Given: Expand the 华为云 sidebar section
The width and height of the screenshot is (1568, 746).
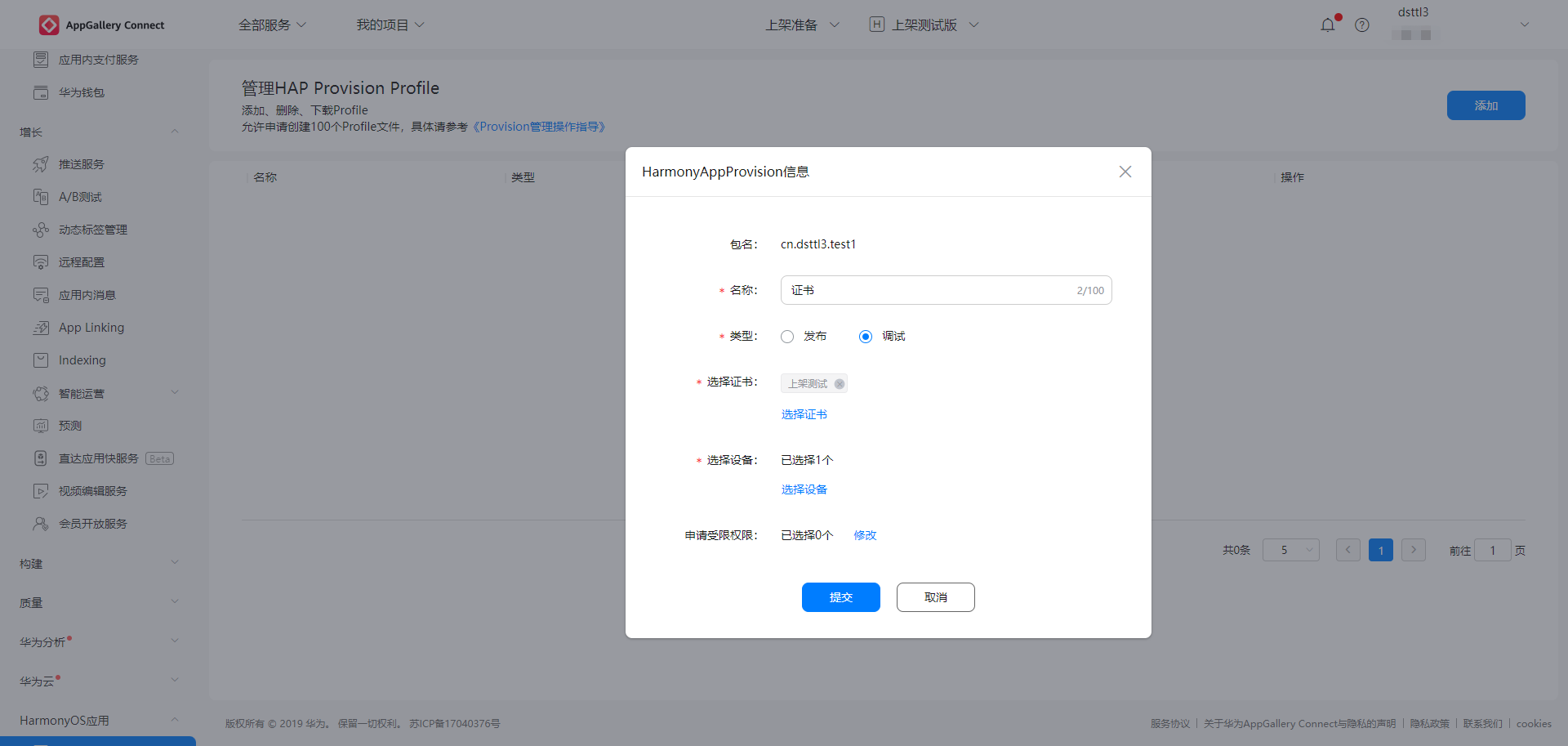Looking at the screenshot, I should coord(174,680).
